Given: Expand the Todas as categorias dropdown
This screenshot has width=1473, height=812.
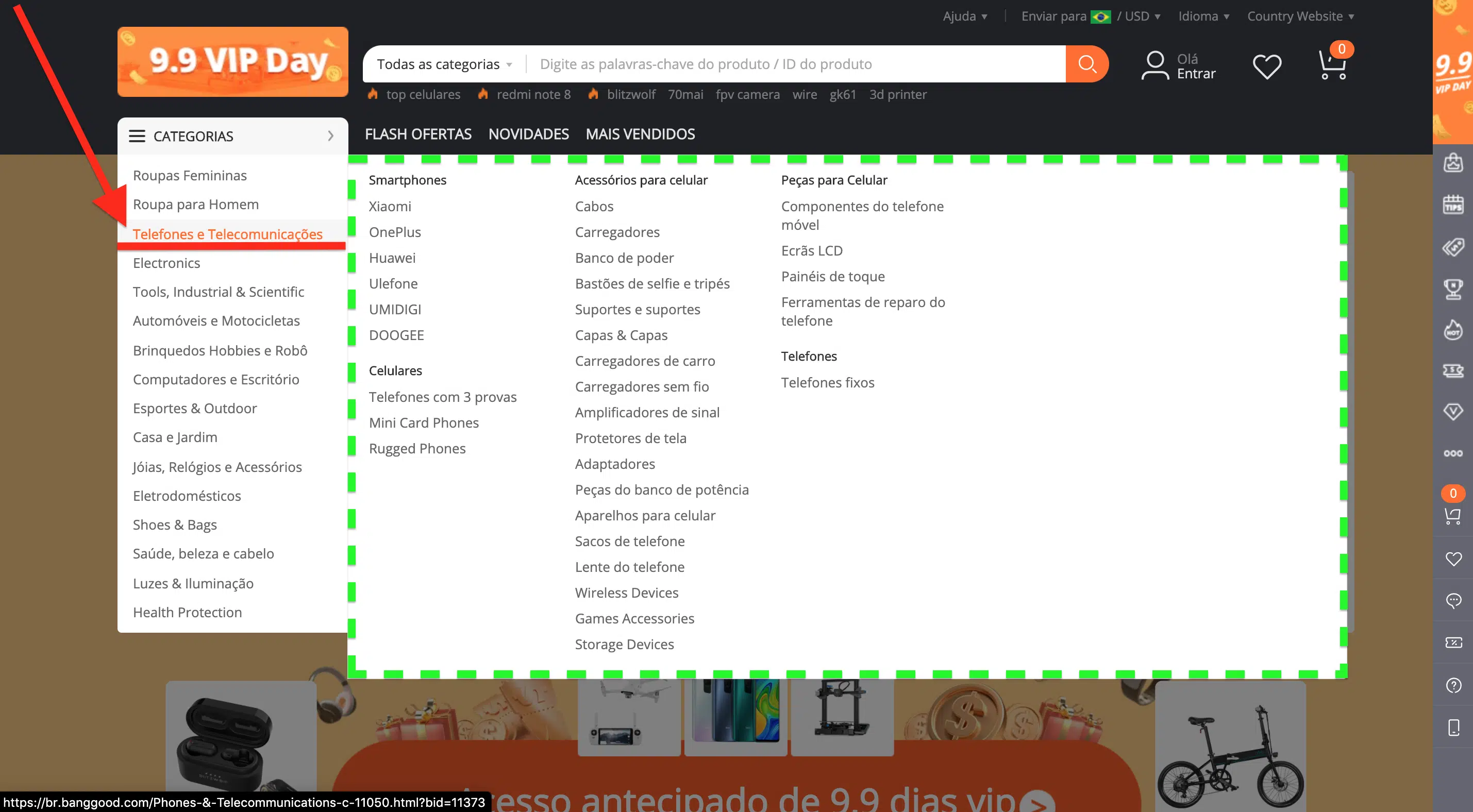Looking at the screenshot, I should tap(444, 64).
